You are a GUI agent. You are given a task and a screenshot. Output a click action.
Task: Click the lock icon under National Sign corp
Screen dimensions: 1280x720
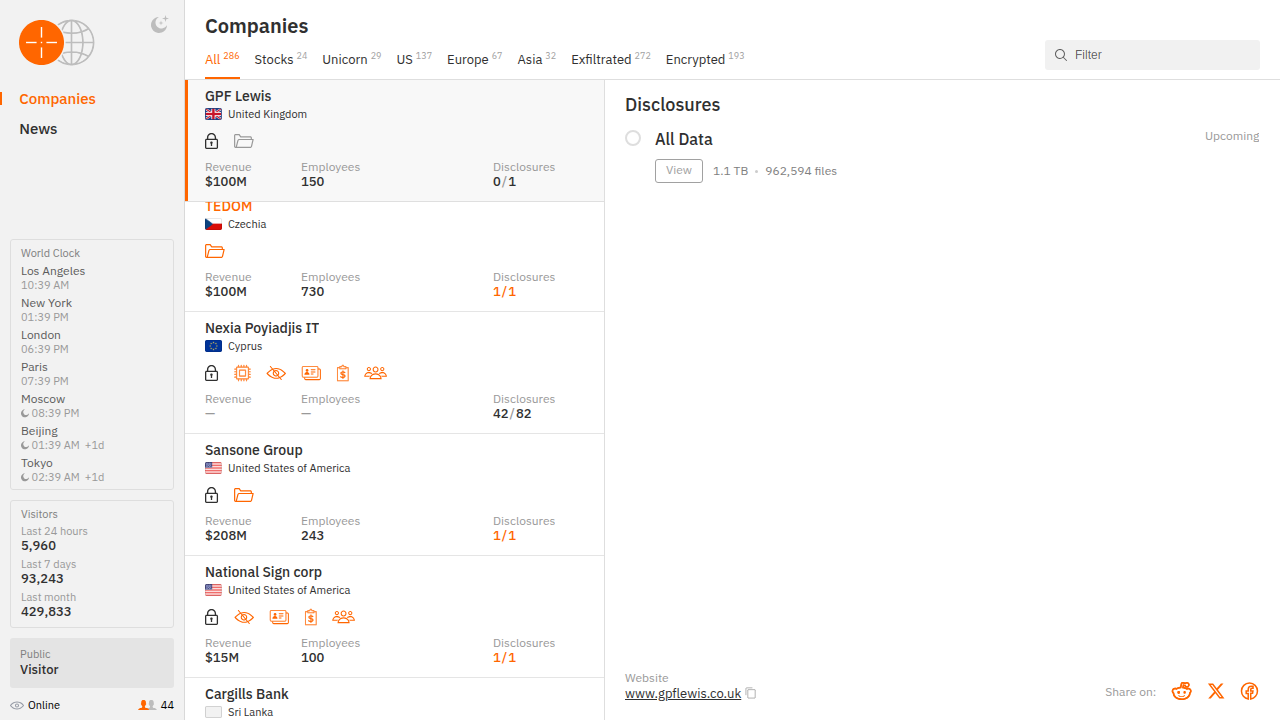click(211, 617)
